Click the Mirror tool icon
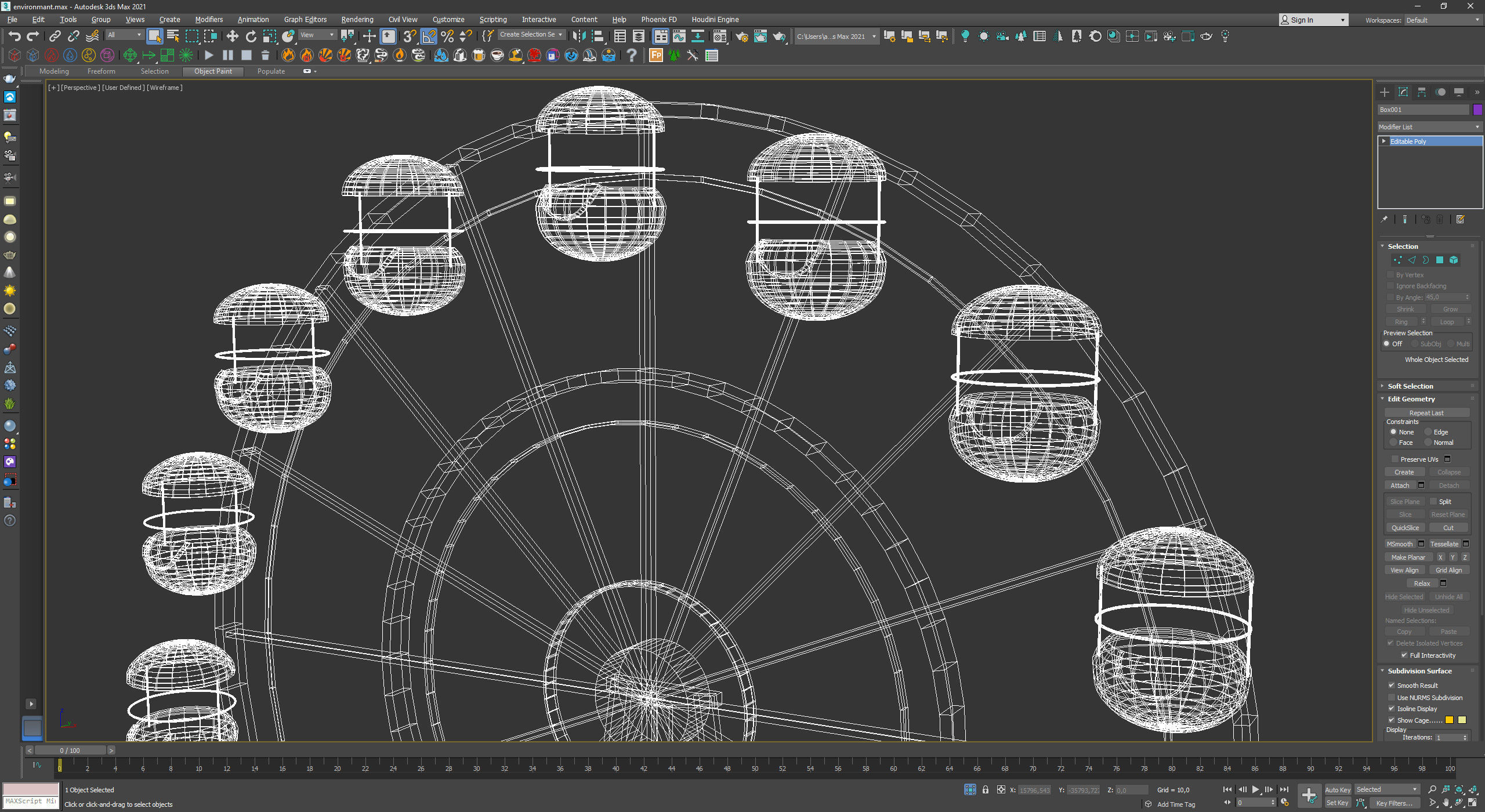The height and width of the screenshot is (812, 1485). 578,36
